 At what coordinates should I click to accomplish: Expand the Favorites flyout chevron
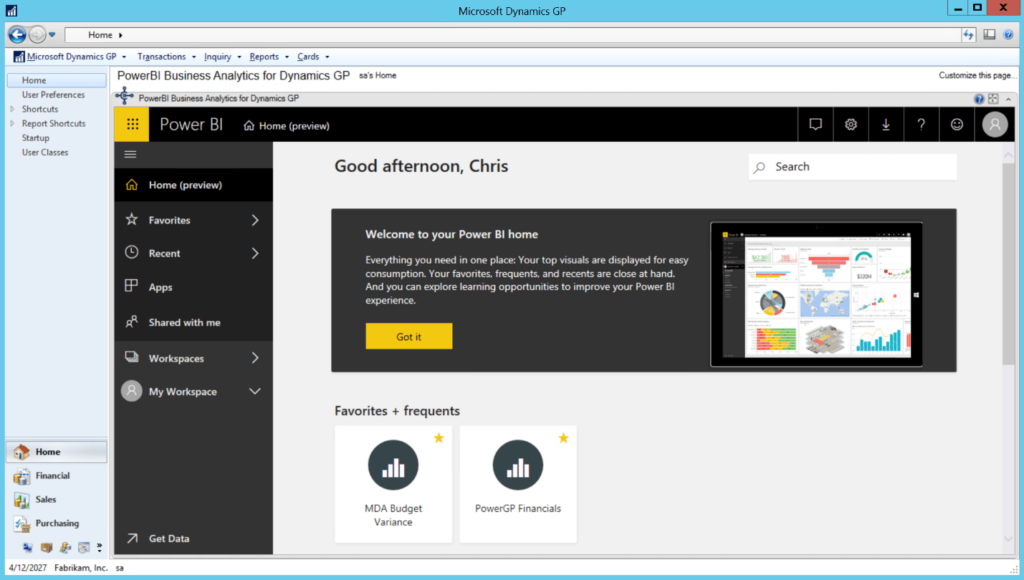click(x=255, y=220)
